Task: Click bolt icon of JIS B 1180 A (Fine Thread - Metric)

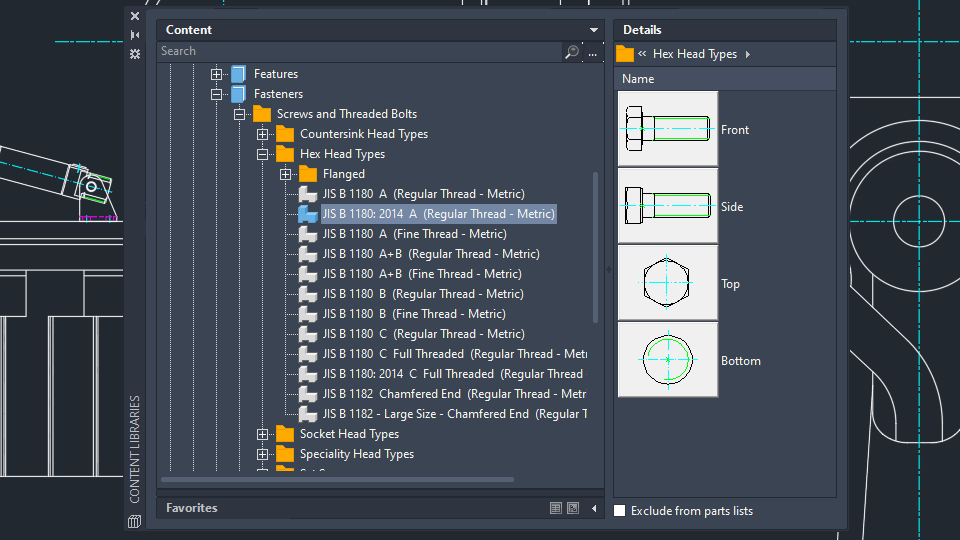Action: 308,234
